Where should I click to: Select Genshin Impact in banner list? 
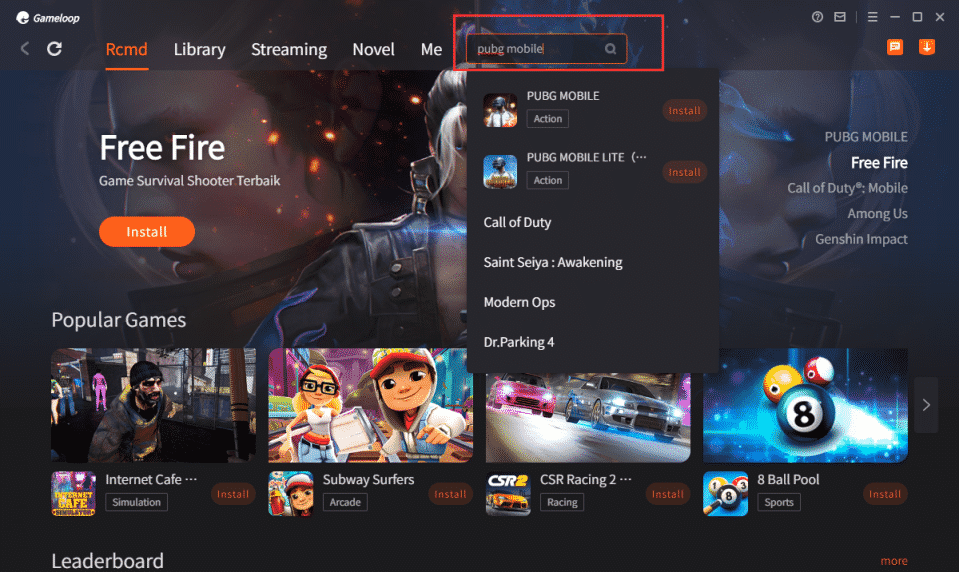click(861, 239)
